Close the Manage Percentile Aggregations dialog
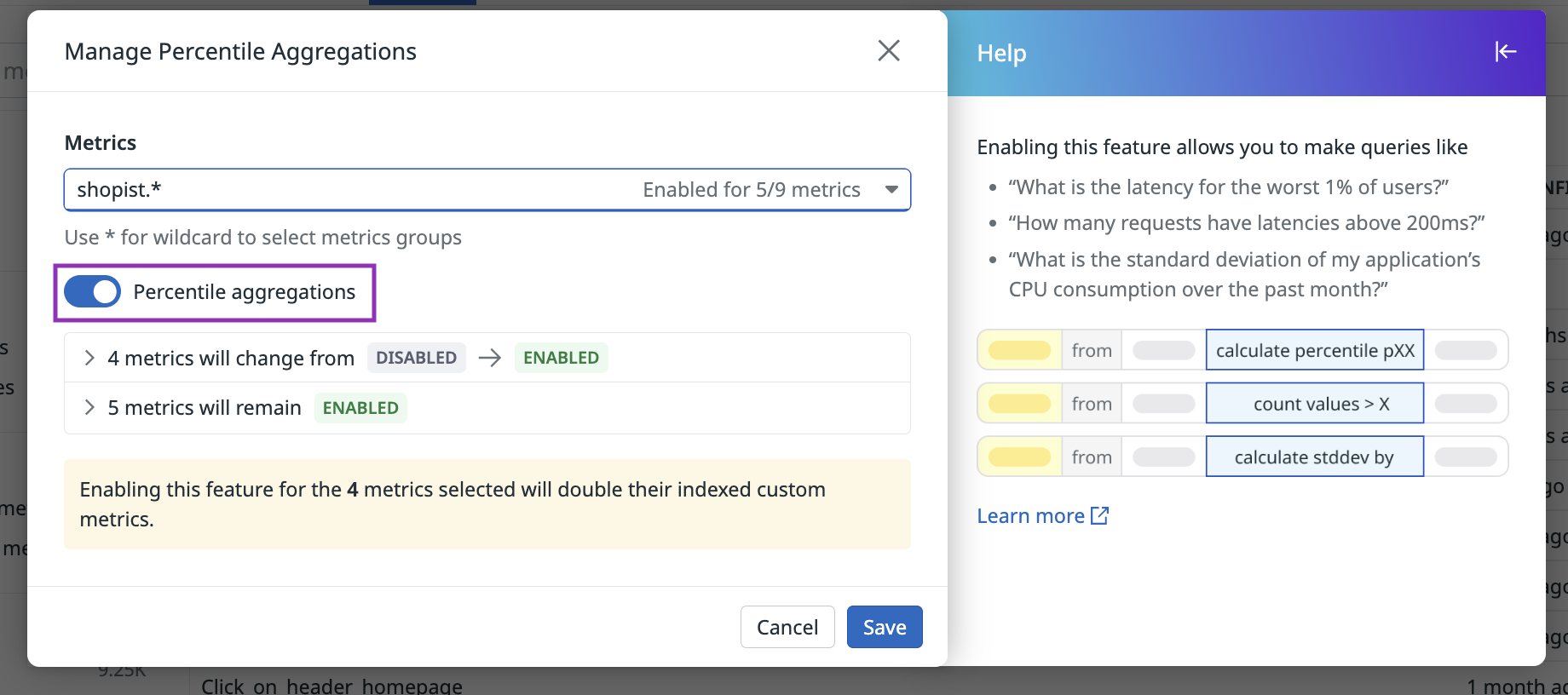This screenshot has width=1568, height=695. click(889, 51)
